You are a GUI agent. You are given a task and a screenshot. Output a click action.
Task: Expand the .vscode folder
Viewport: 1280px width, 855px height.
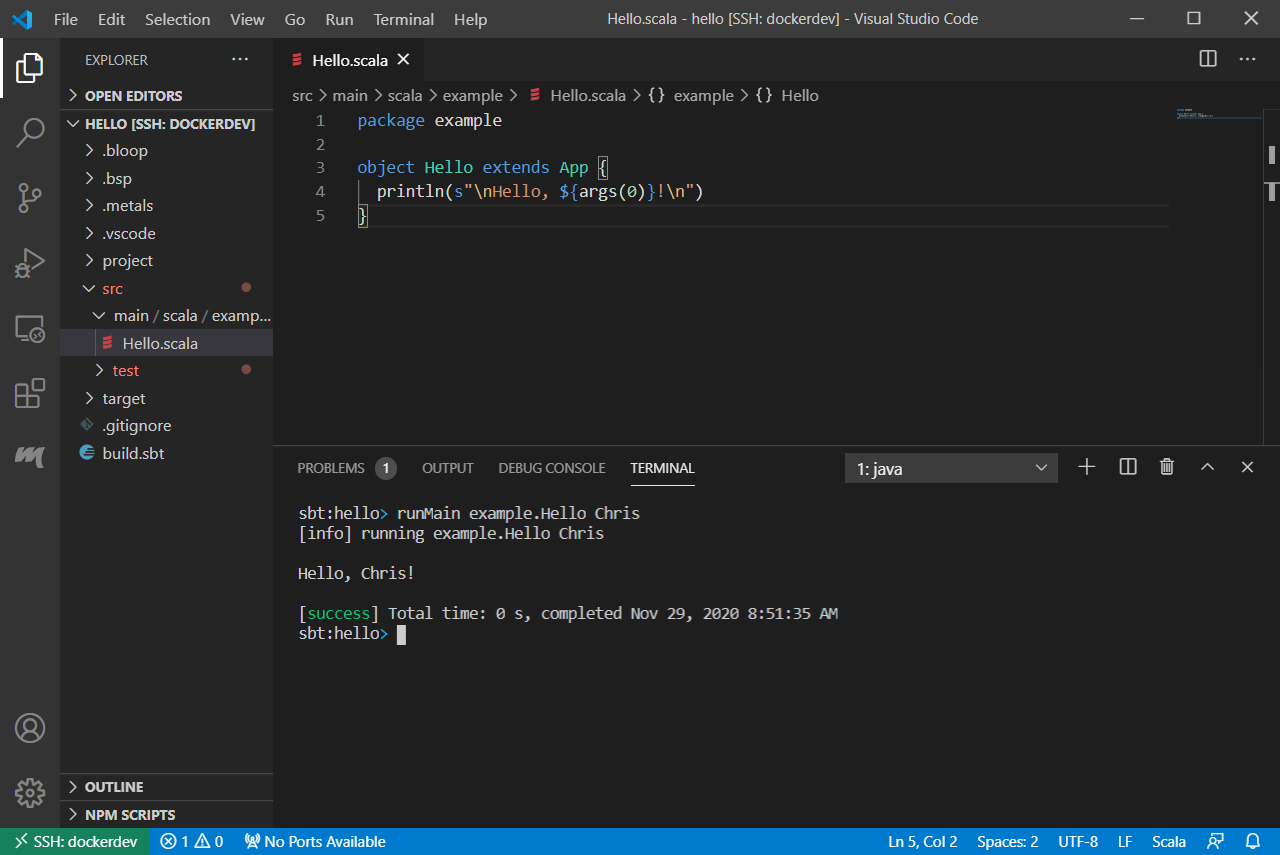[166, 234]
